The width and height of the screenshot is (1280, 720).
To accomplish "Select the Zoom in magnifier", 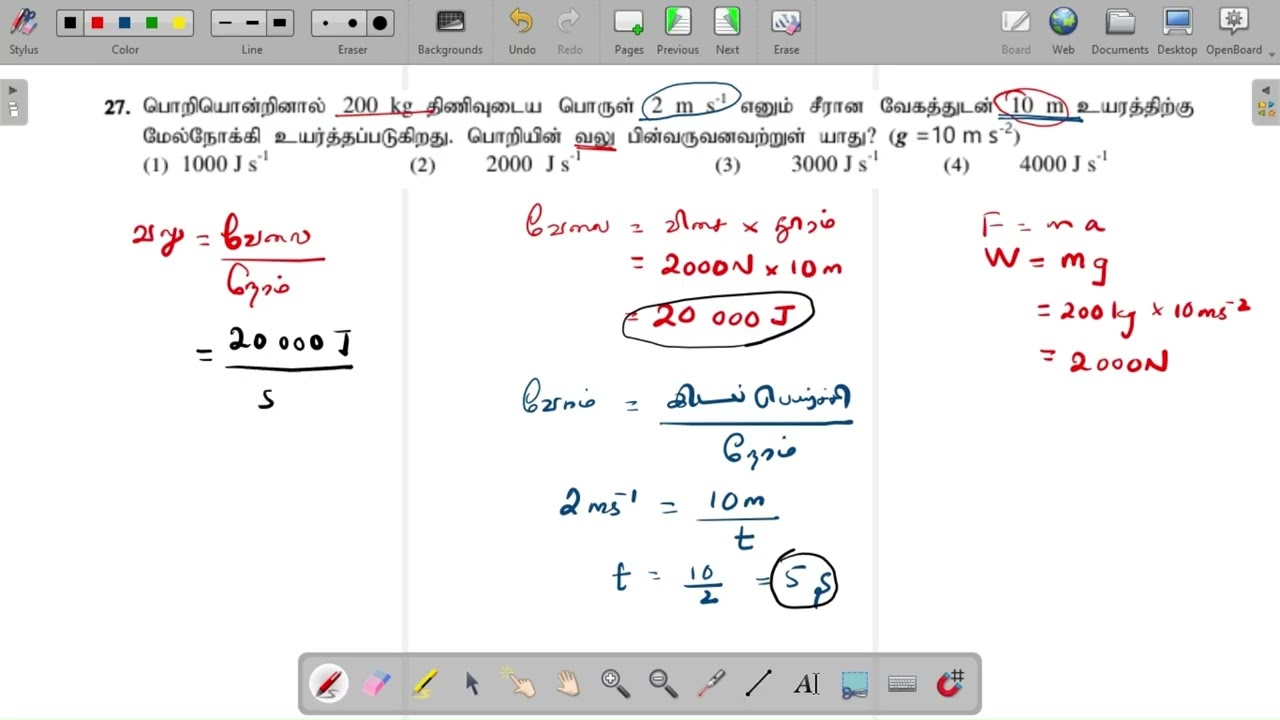I will [x=615, y=684].
